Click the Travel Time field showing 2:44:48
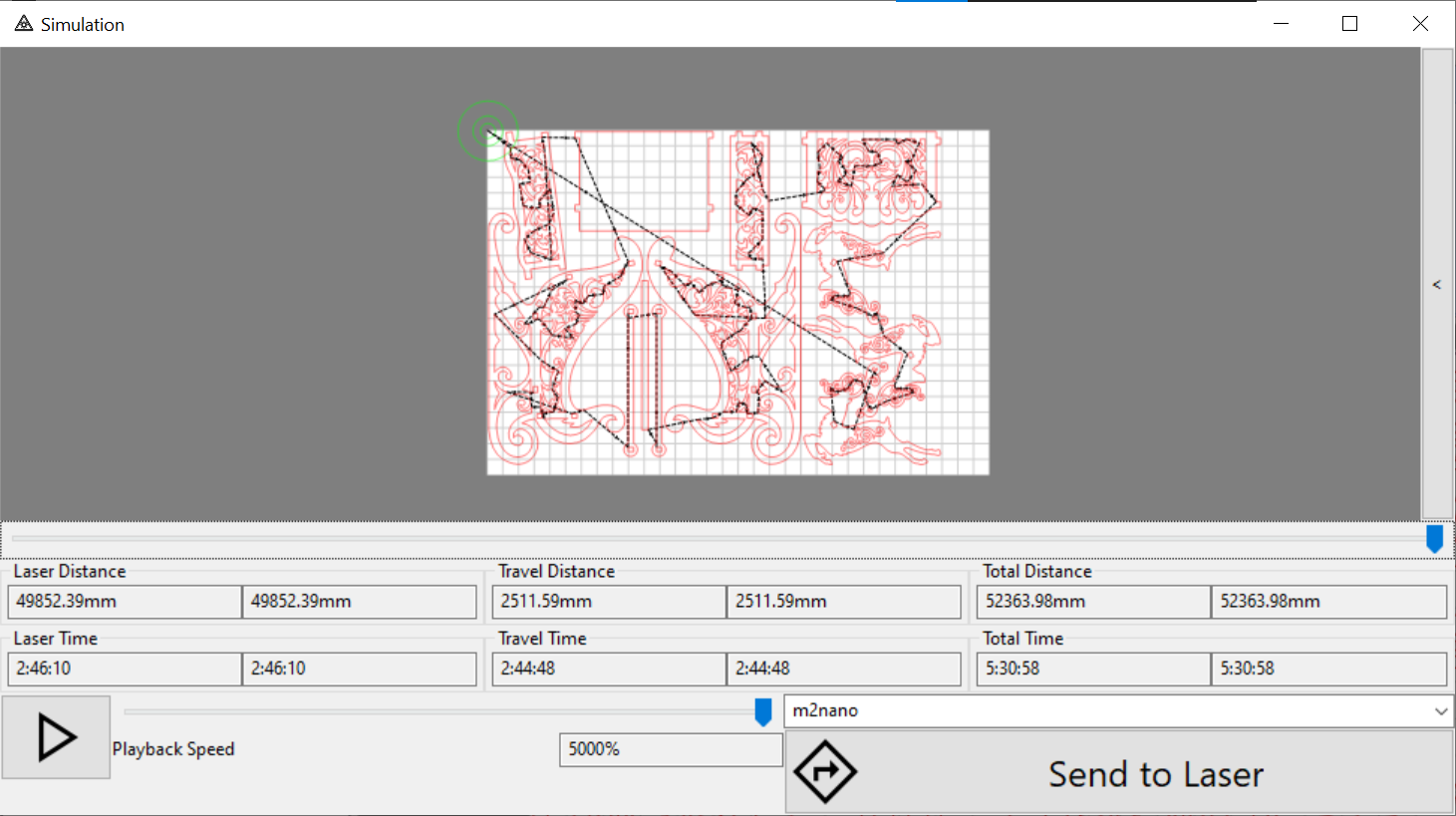The width and height of the screenshot is (1456, 816). coord(608,669)
